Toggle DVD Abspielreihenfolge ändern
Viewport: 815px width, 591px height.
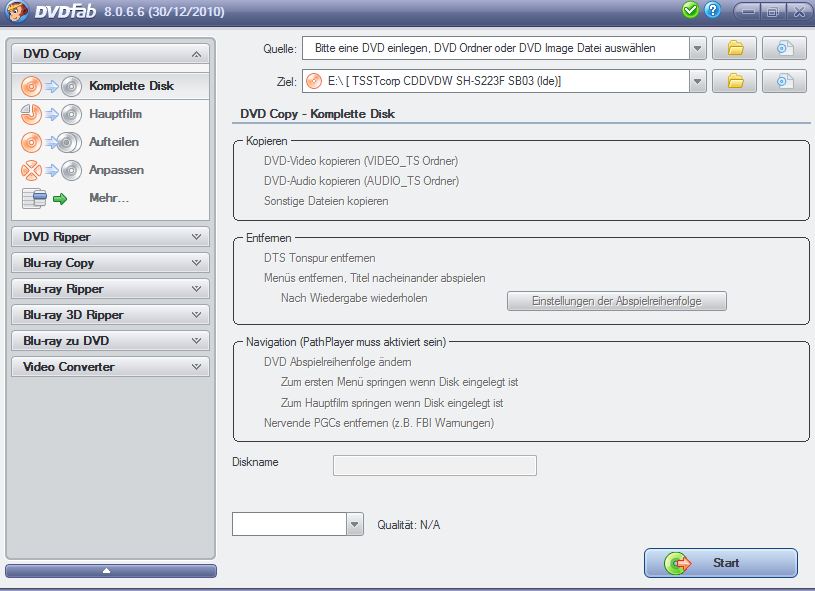coord(337,362)
